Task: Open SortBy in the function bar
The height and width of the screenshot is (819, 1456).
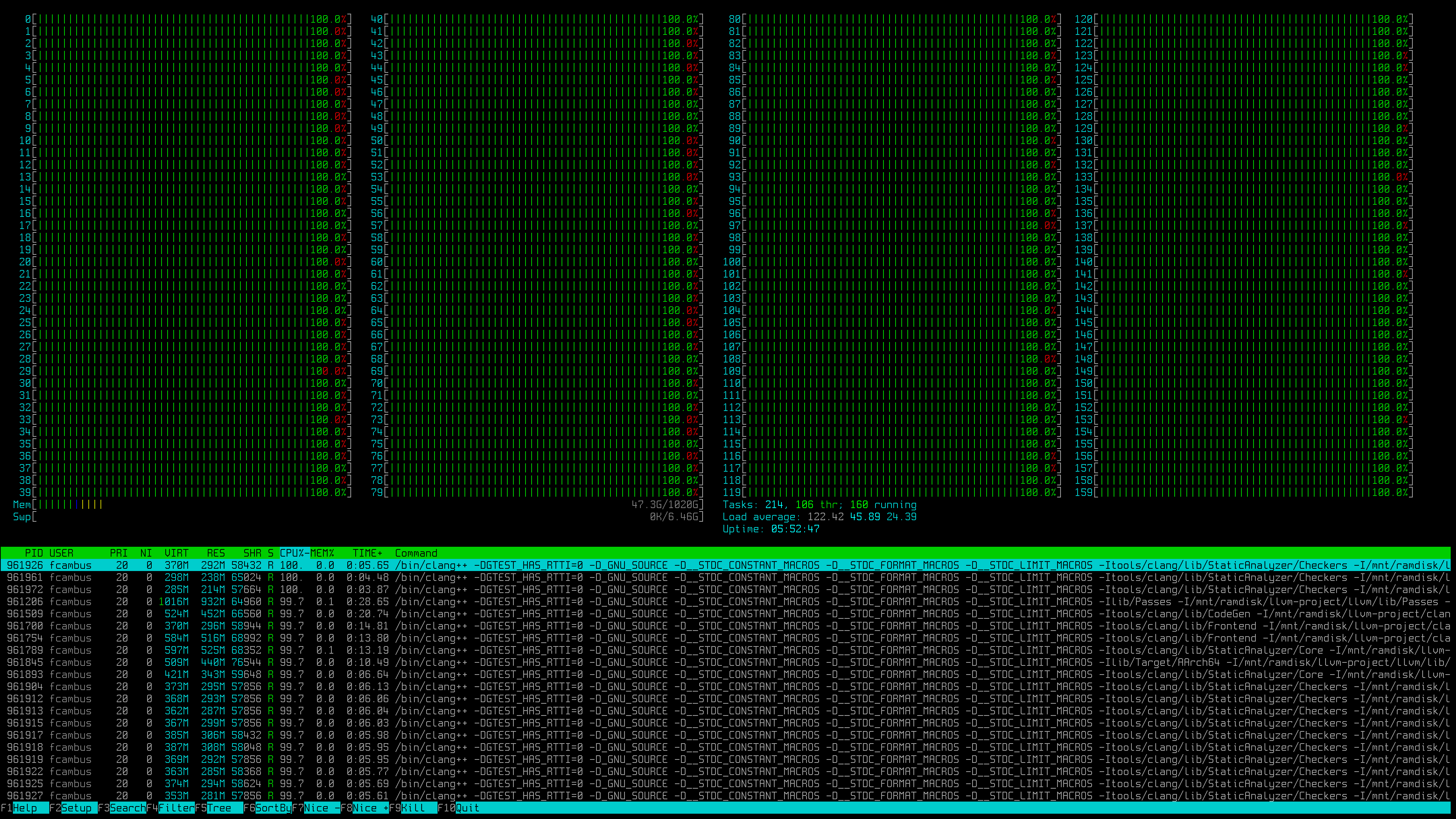Action: (273, 808)
